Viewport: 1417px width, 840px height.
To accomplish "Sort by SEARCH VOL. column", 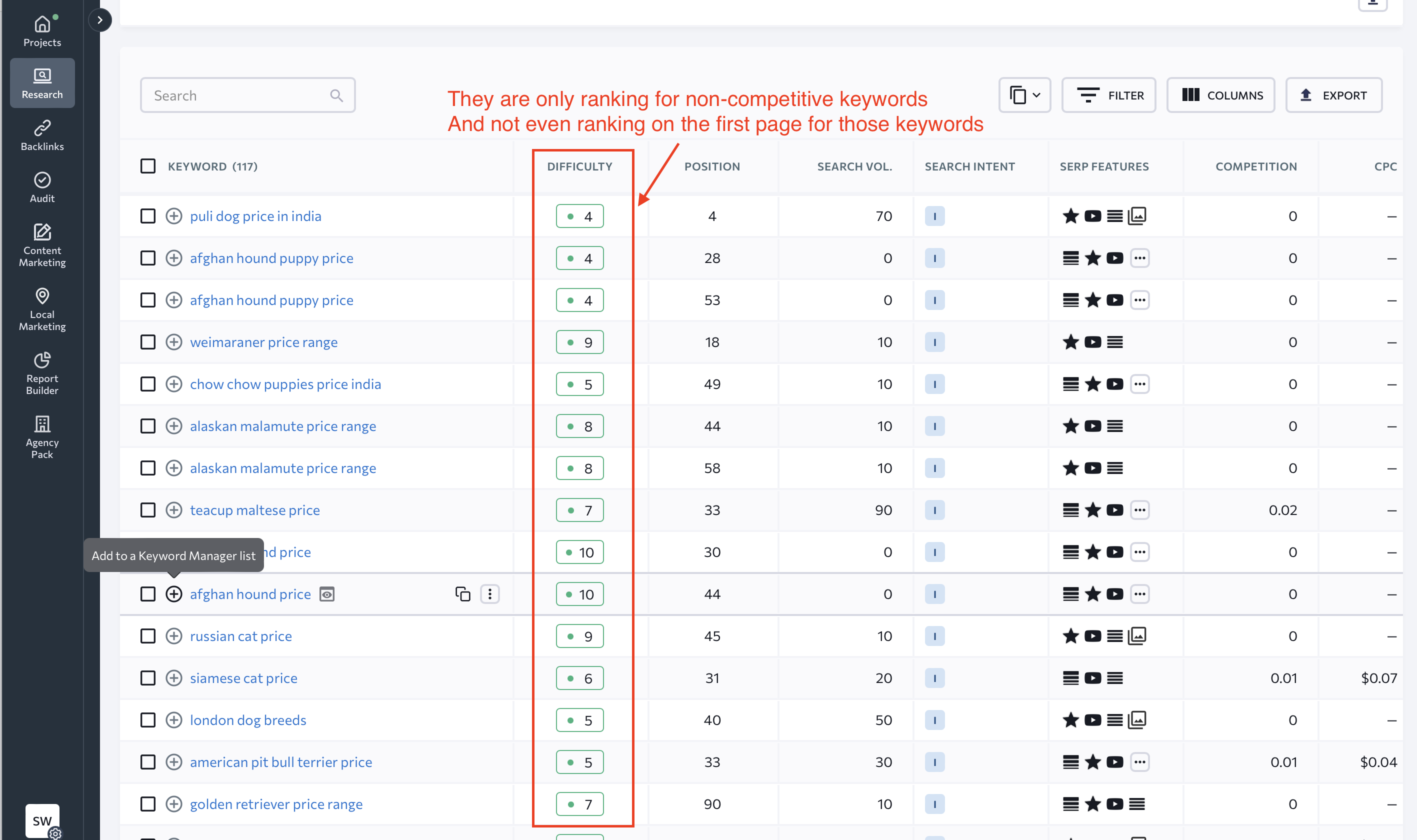I will click(854, 166).
